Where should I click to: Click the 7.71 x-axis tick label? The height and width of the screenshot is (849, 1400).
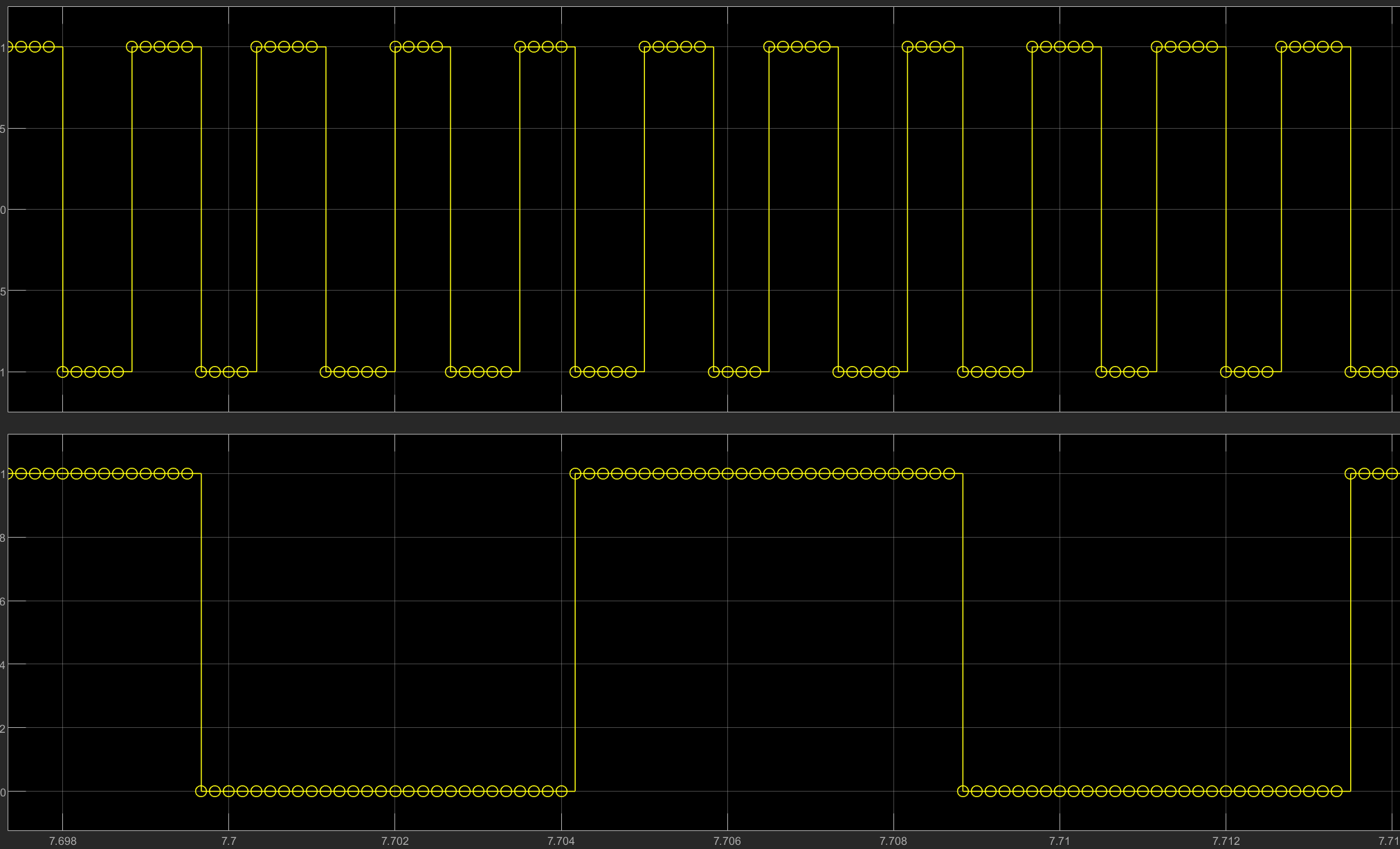click(1059, 841)
